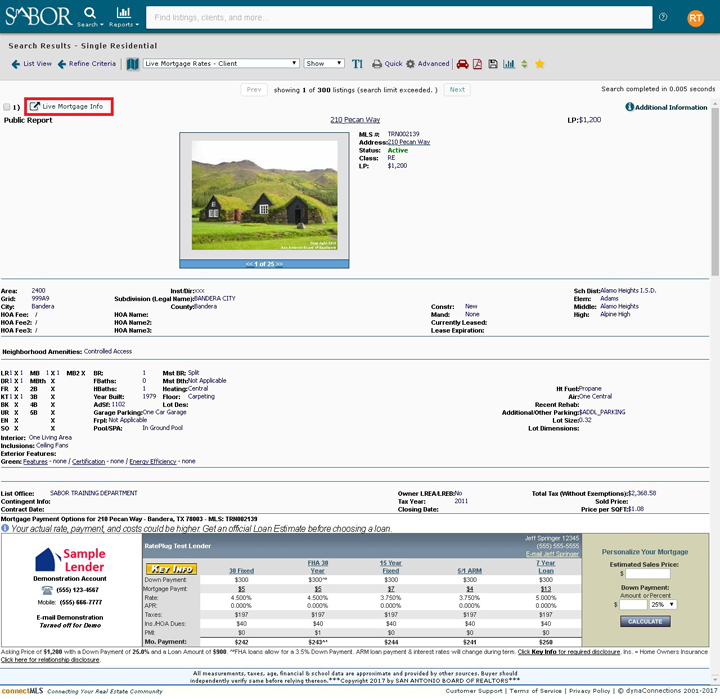Click the red car driving directions icon
The height and width of the screenshot is (699, 720).
coord(462,64)
